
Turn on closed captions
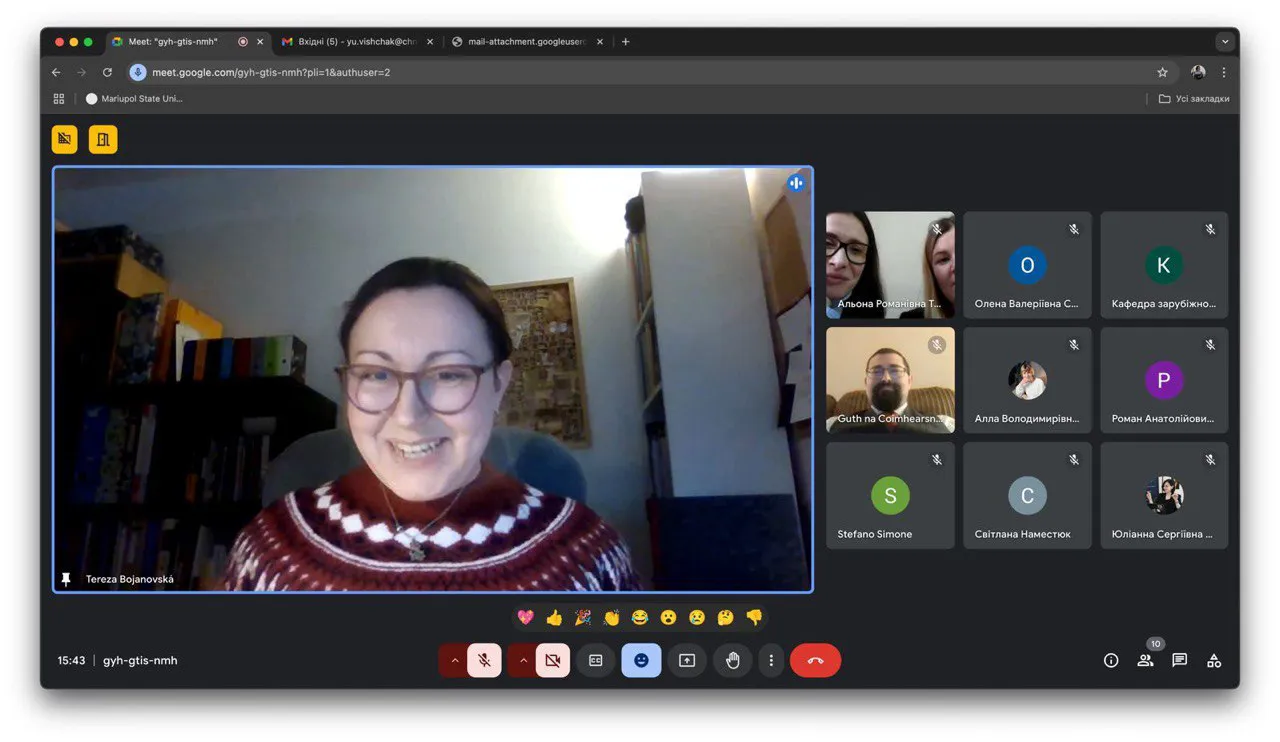coord(596,661)
